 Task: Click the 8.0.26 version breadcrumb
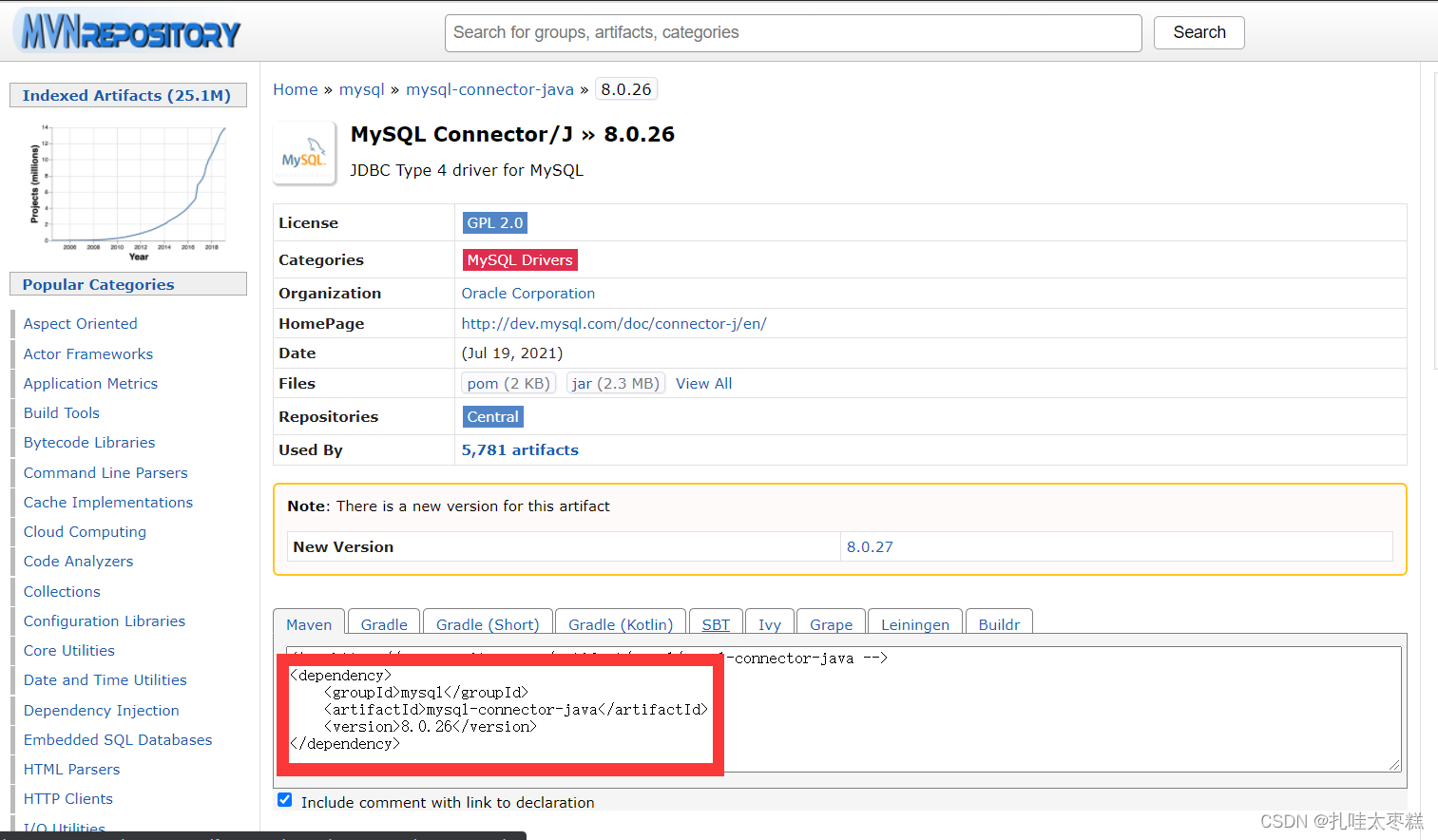coord(626,89)
